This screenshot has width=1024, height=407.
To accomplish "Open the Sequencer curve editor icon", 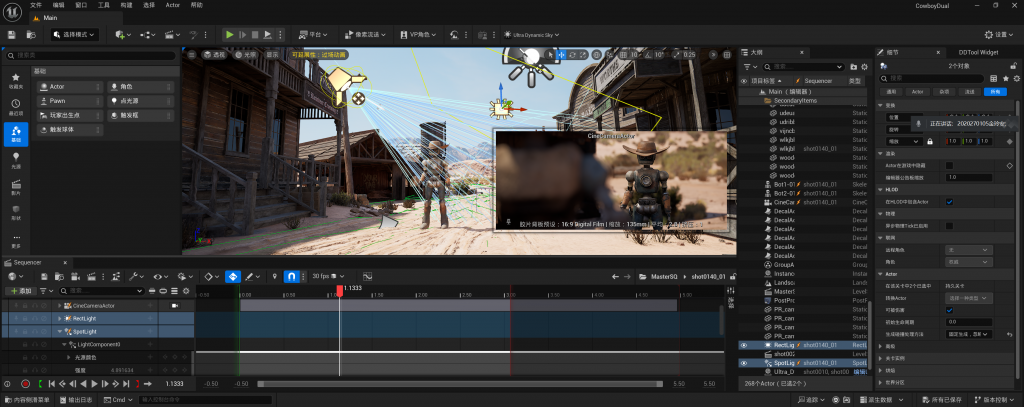I will [367, 275].
